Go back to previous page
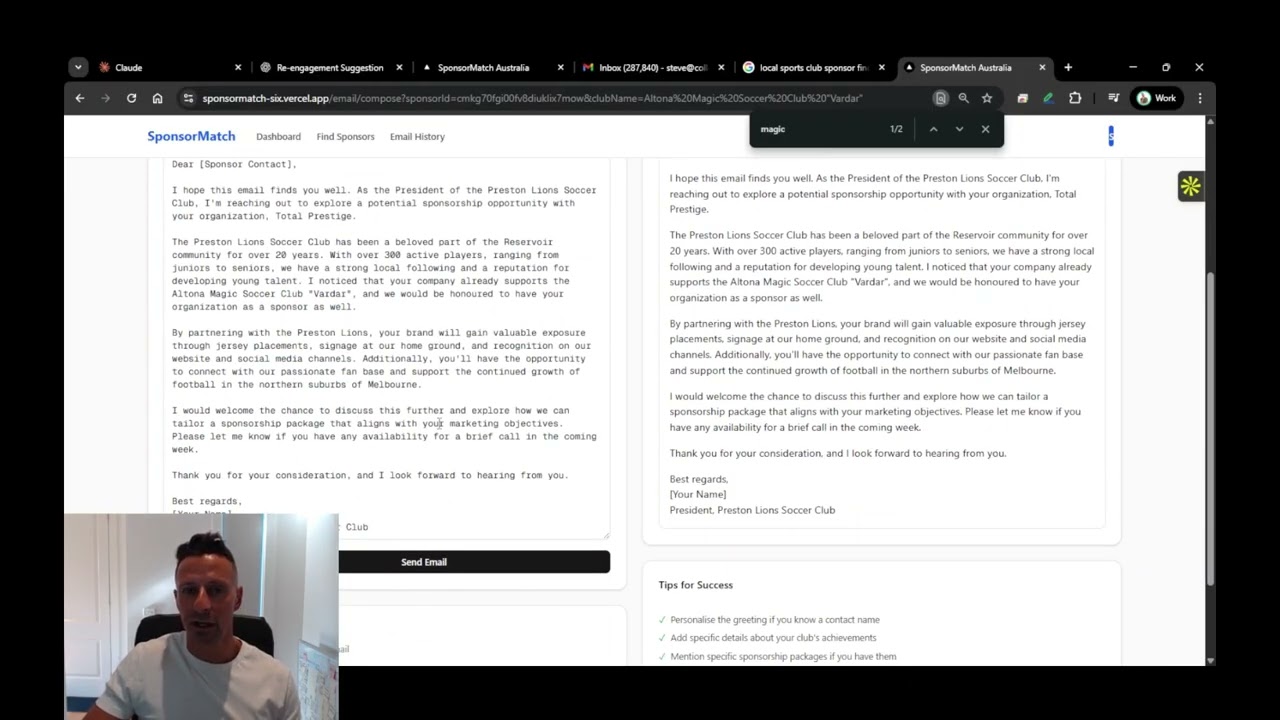Screen dimensions: 1280x720 click(x=80, y=98)
